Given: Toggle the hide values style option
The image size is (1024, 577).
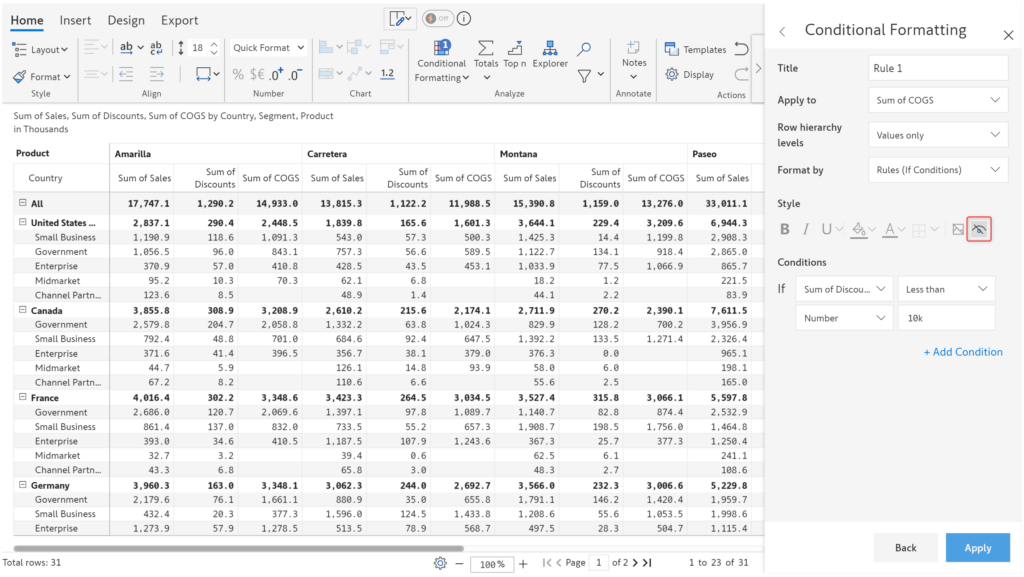Looking at the screenshot, I should click(978, 228).
